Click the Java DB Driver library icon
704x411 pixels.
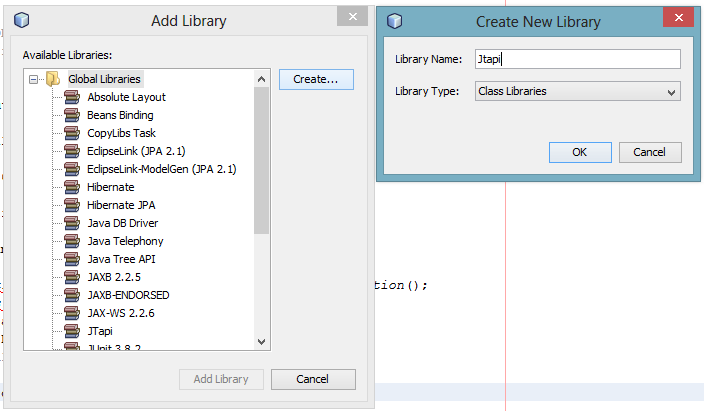[x=72, y=223]
